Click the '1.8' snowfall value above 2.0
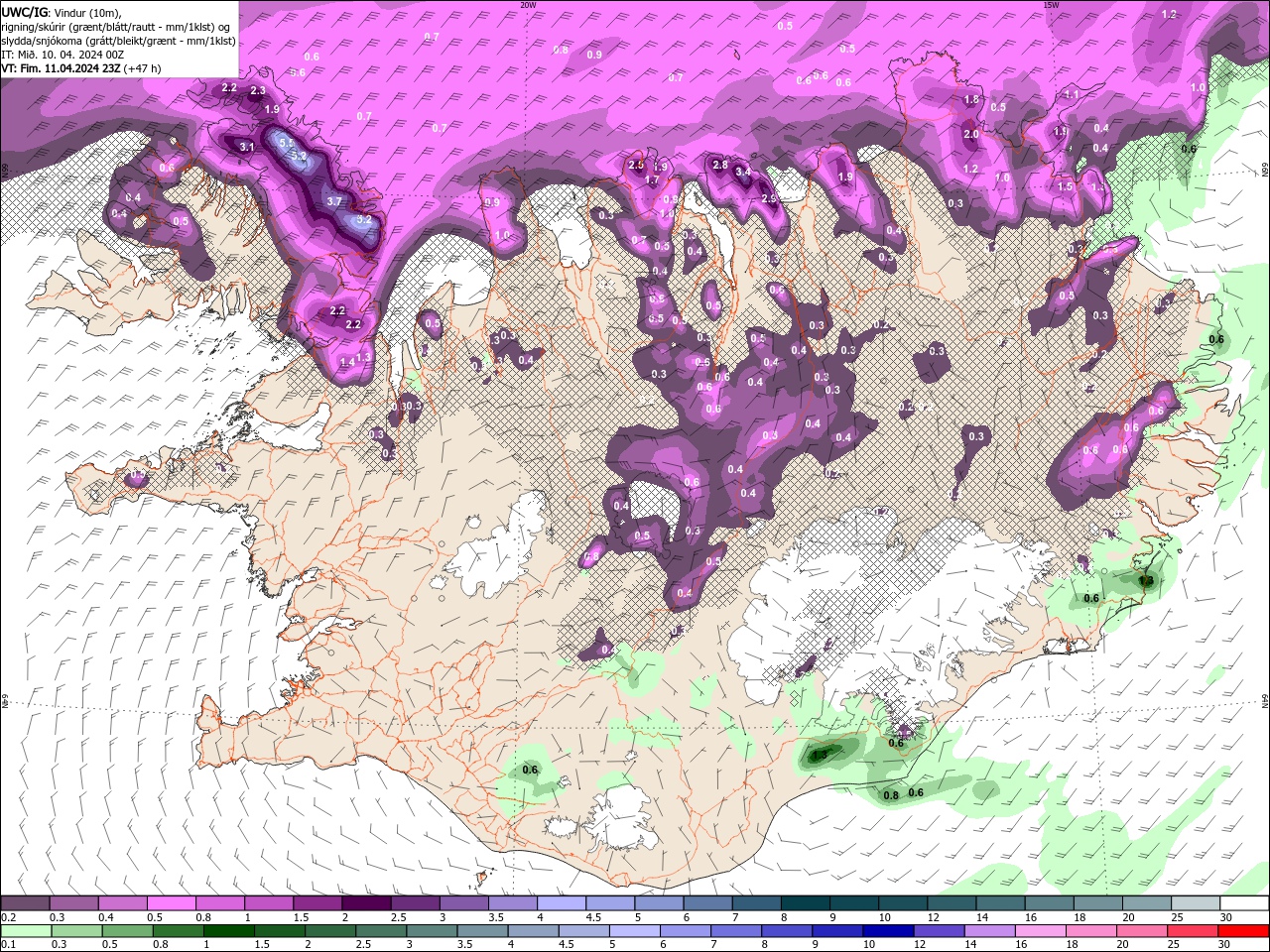Screen dimensions: 1270x952 click(x=971, y=100)
